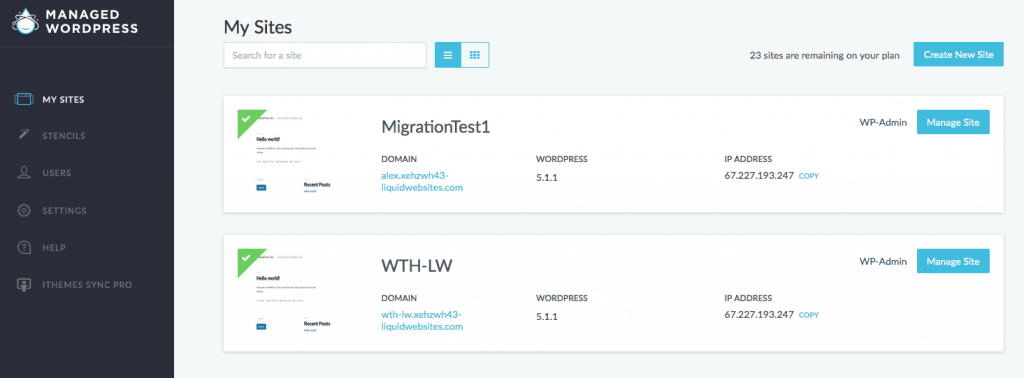Click WordPress version 5.1.1 for MigrationTest1
Image resolution: width=1024 pixels, height=378 pixels.
[x=546, y=177]
